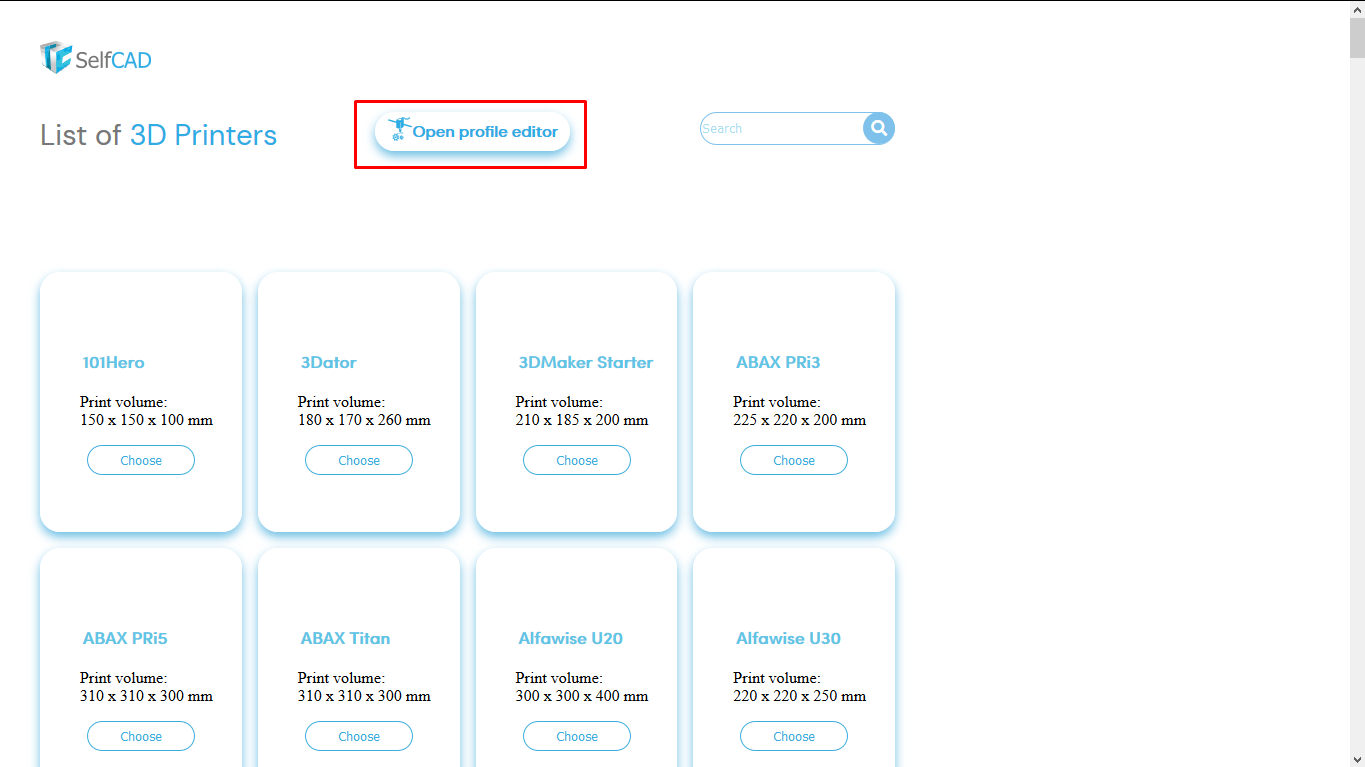This screenshot has height=767, width=1365.
Task: Click the ABAX Titan title
Action: [x=345, y=638]
